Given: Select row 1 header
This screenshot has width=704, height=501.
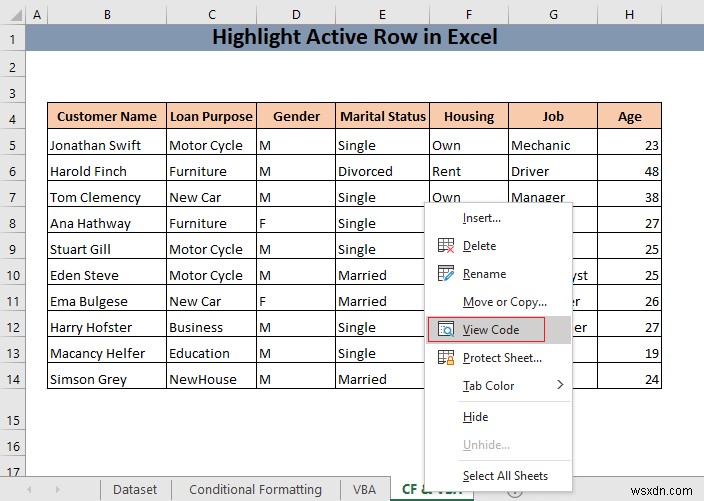Looking at the screenshot, I should [13, 39].
